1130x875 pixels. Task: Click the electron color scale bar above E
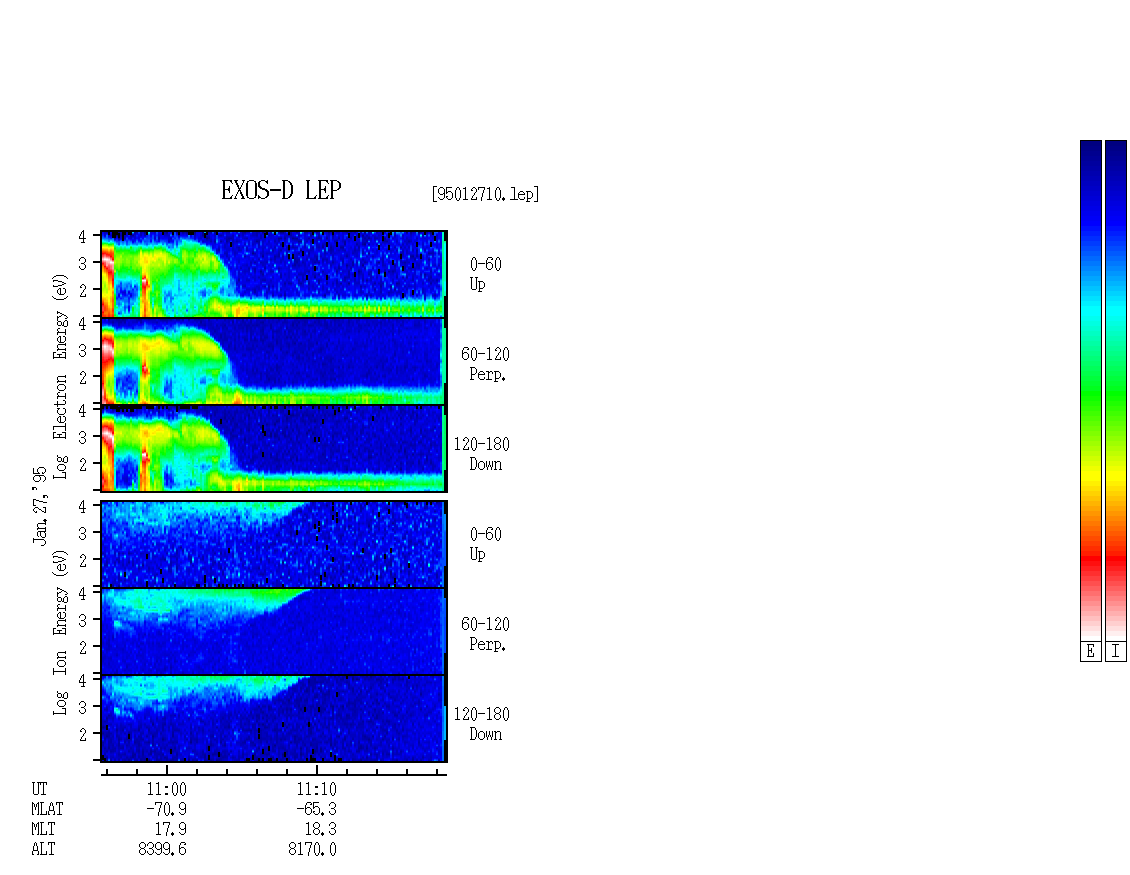(x=1090, y=390)
